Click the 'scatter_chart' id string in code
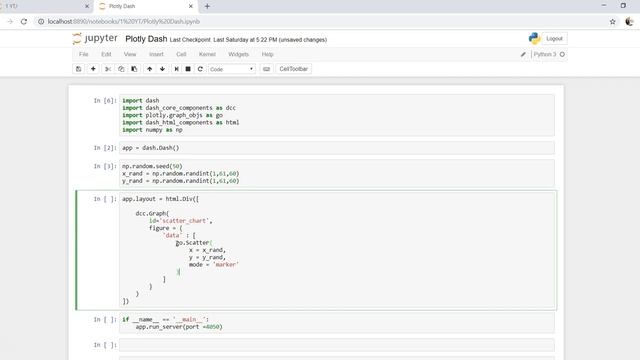This screenshot has height=360, width=640. [x=184, y=221]
